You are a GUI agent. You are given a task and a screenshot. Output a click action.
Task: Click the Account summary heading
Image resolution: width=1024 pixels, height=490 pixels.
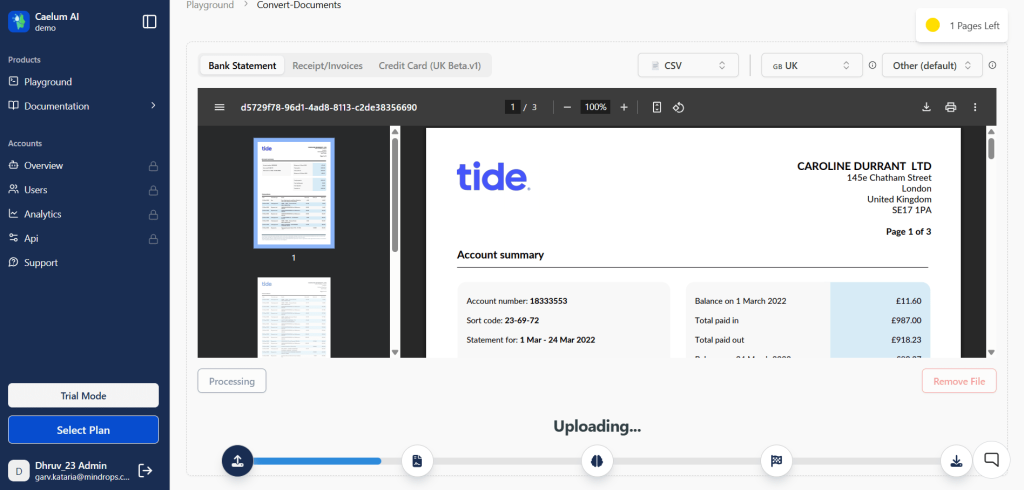(500, 255)
